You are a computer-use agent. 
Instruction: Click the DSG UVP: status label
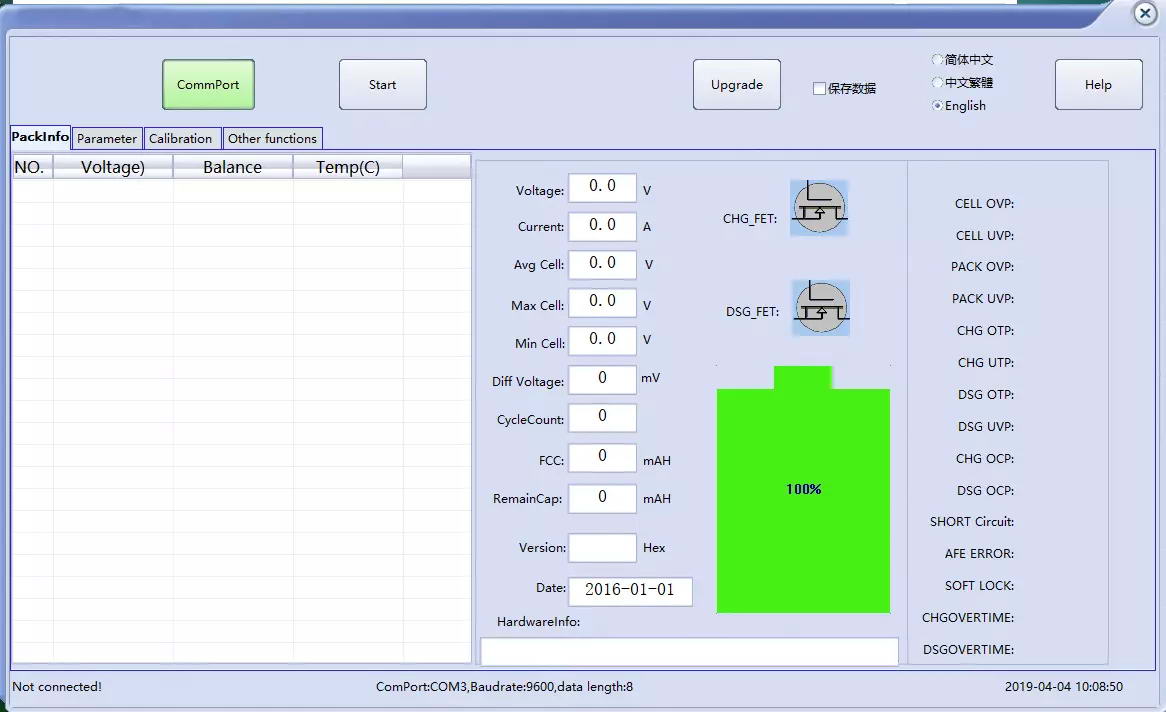985,426
